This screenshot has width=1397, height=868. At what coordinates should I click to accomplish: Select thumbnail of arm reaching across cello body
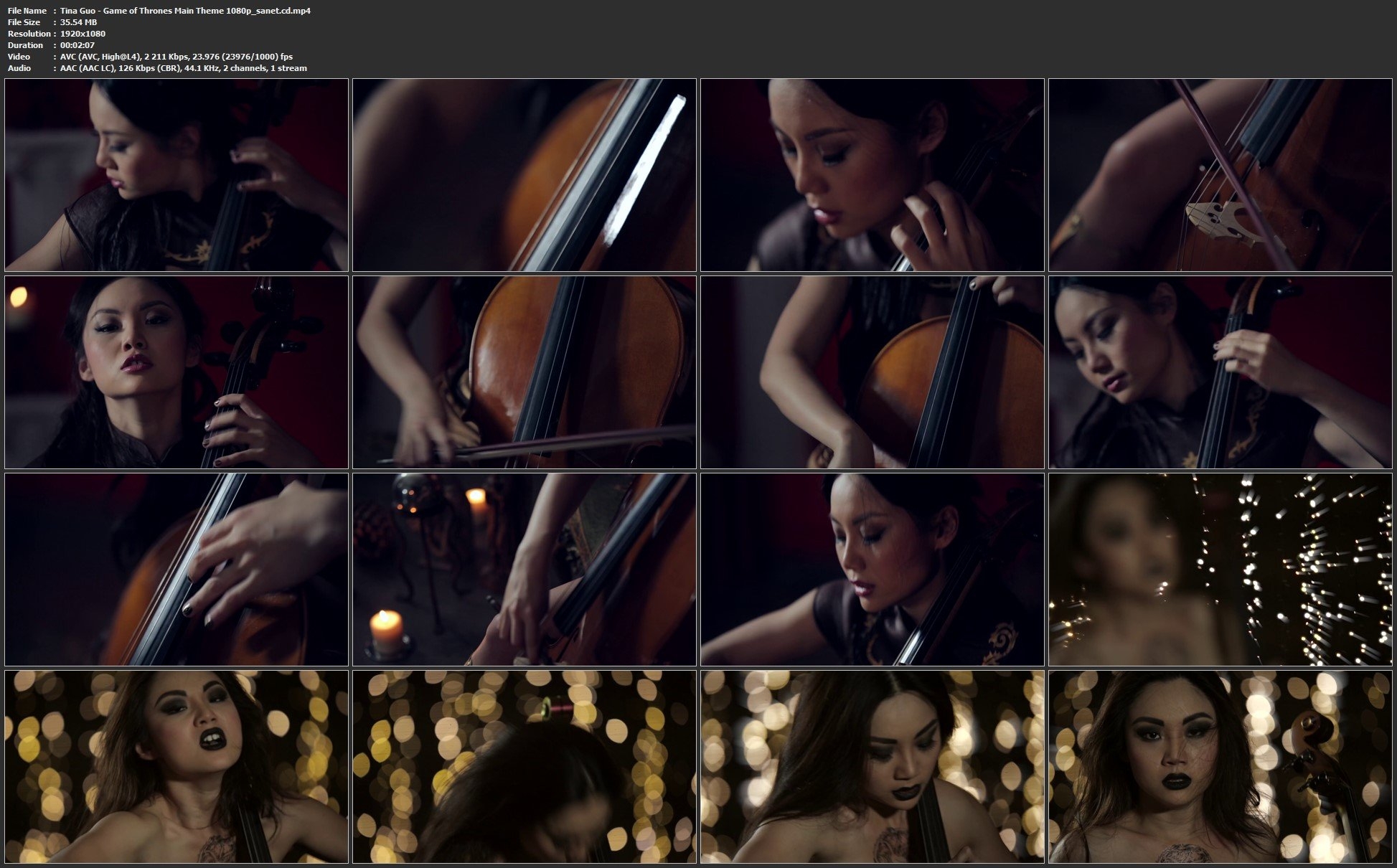[872, 372]
